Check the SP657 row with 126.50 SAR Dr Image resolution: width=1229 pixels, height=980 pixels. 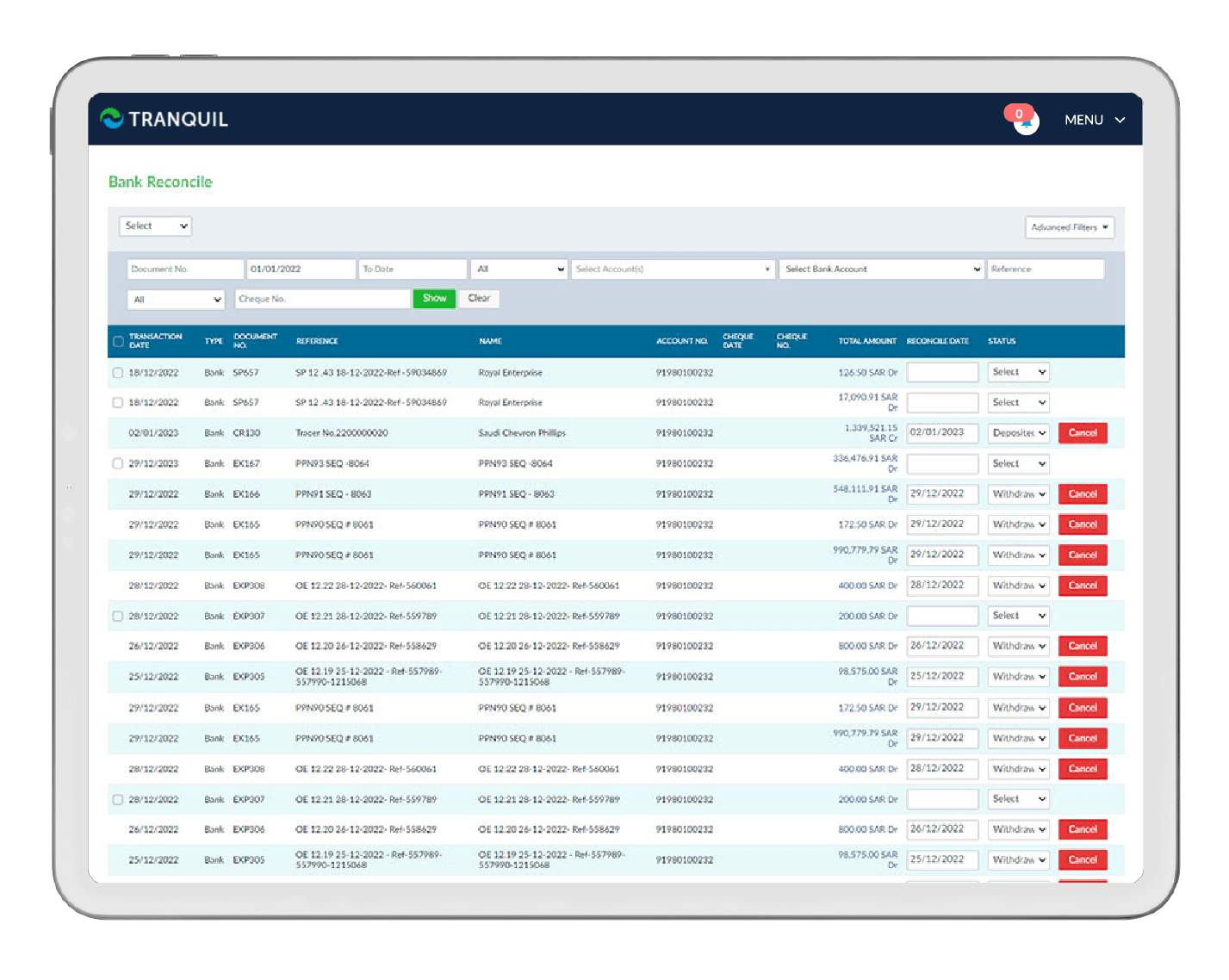coord(118,373)
